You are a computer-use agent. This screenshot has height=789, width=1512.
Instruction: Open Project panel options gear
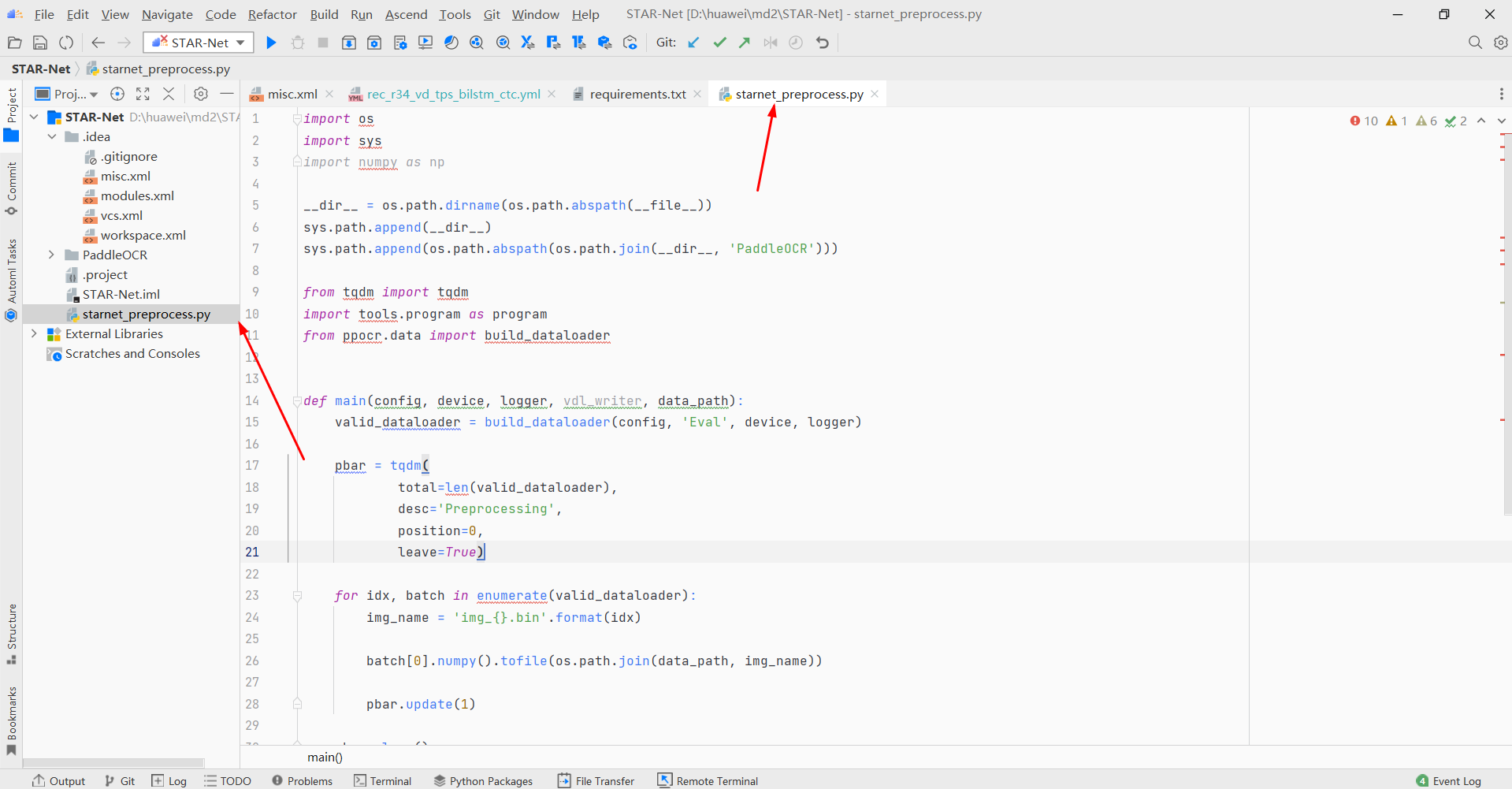[x=201, y=94]
